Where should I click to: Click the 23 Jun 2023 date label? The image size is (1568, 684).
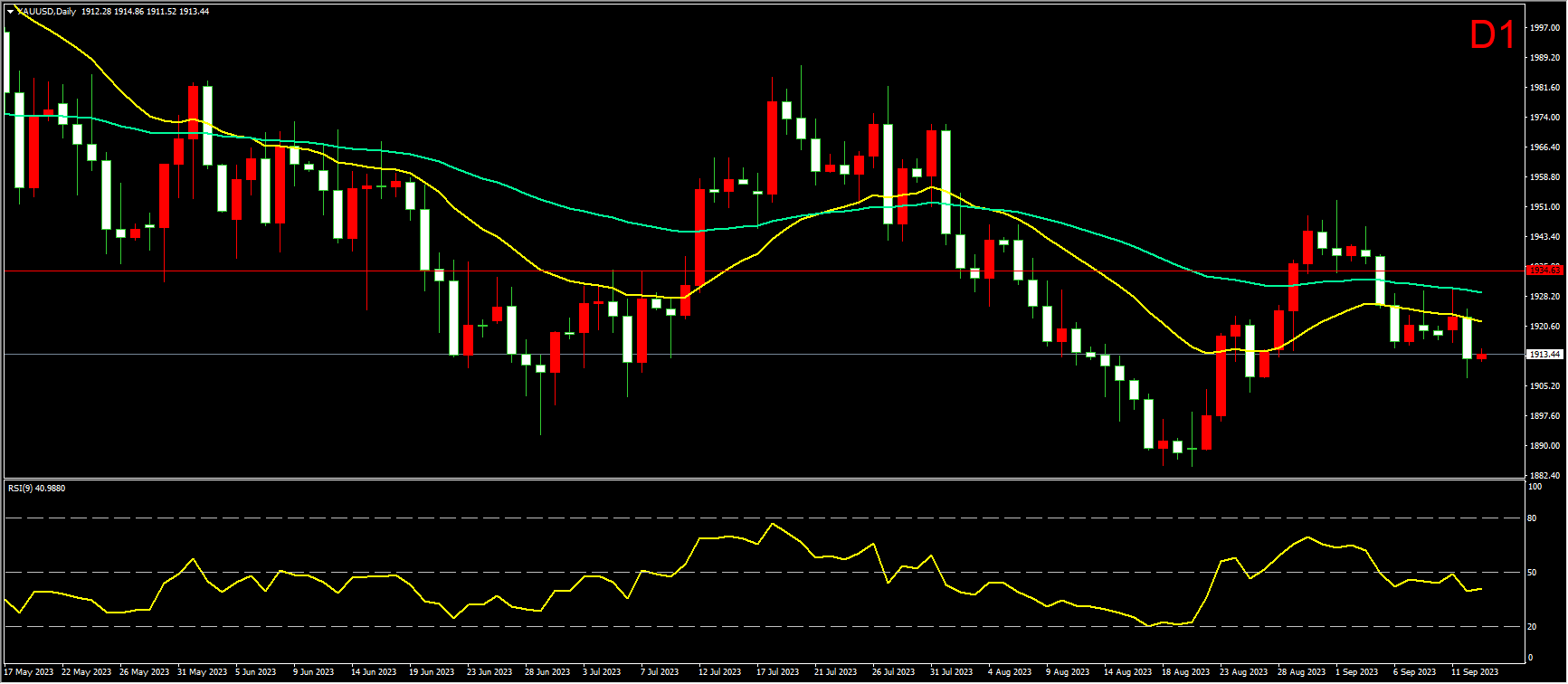point(490,672)
